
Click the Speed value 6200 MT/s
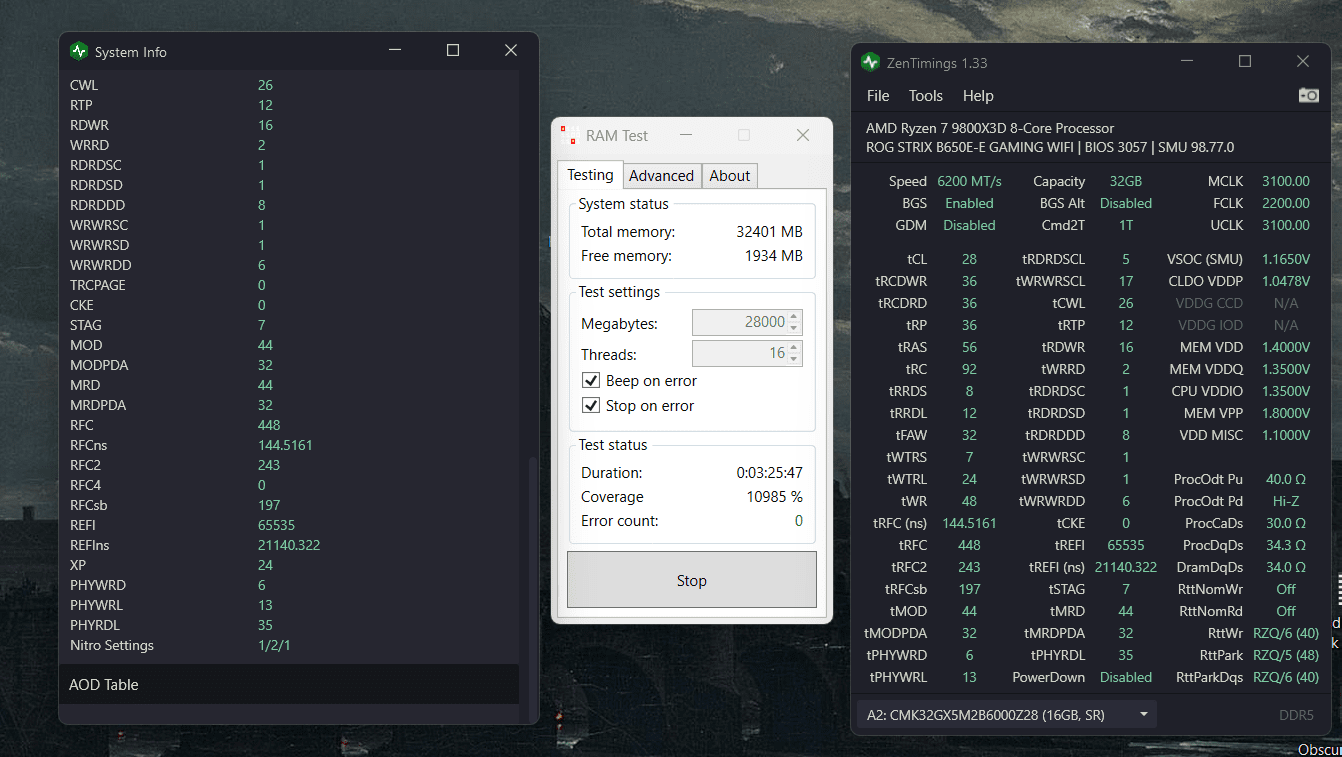969,181
